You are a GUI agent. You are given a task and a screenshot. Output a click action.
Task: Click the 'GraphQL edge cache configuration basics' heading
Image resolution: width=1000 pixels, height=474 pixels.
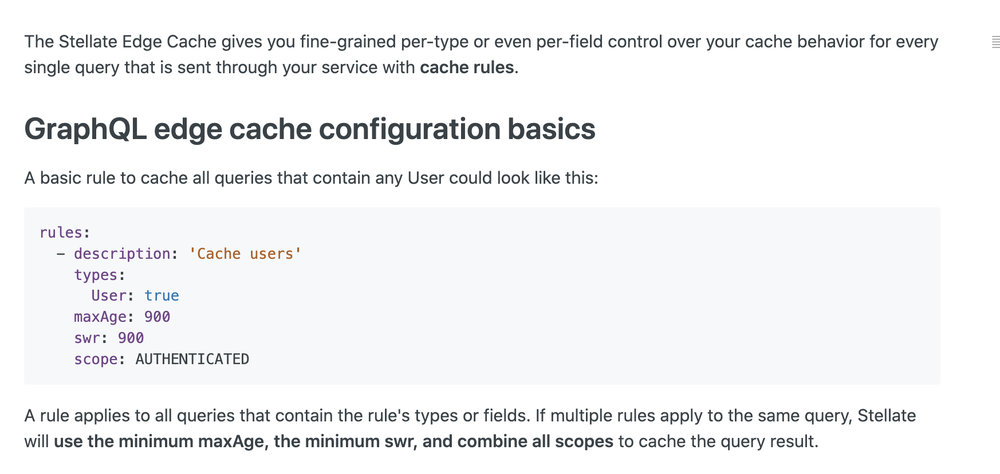[310, 130]
